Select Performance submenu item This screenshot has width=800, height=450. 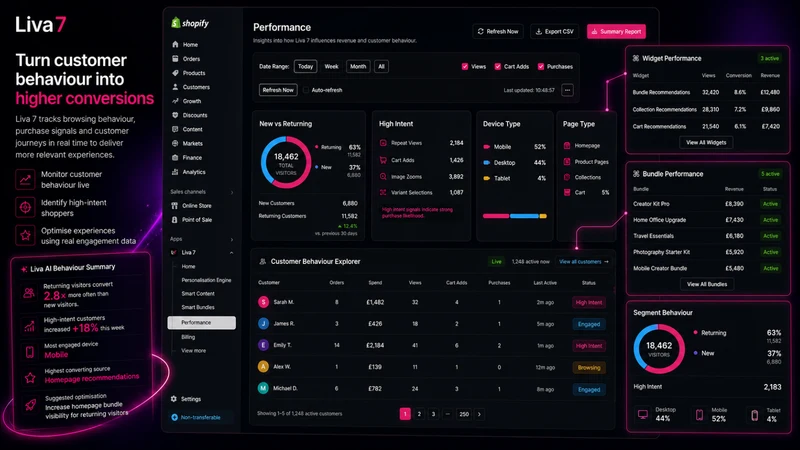tap(202, 322)
